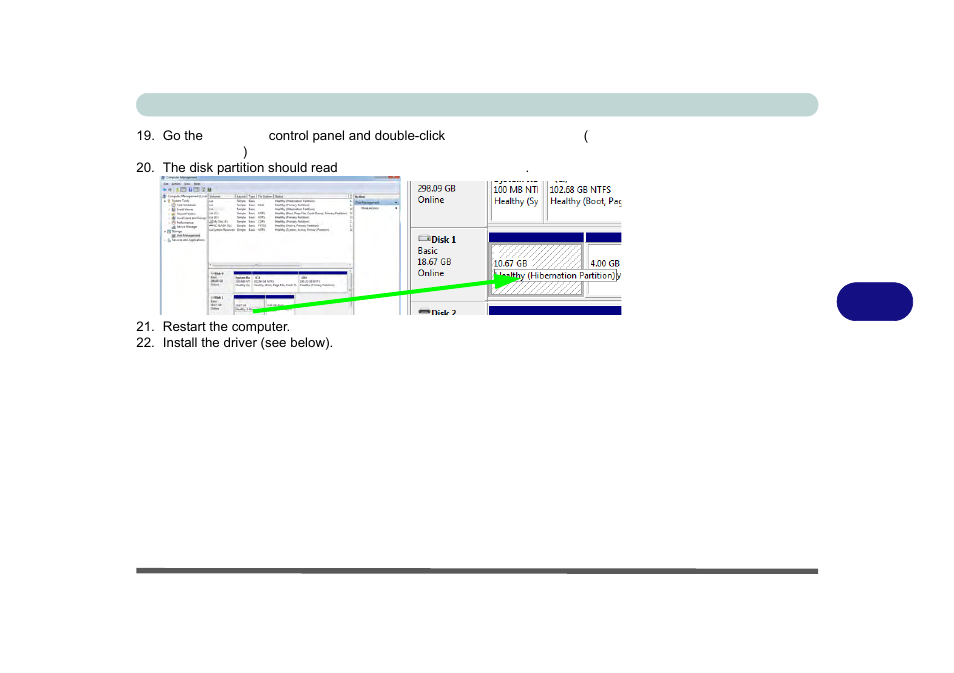Click the '18.67 GB' size under Disk 1

(434, 262)
